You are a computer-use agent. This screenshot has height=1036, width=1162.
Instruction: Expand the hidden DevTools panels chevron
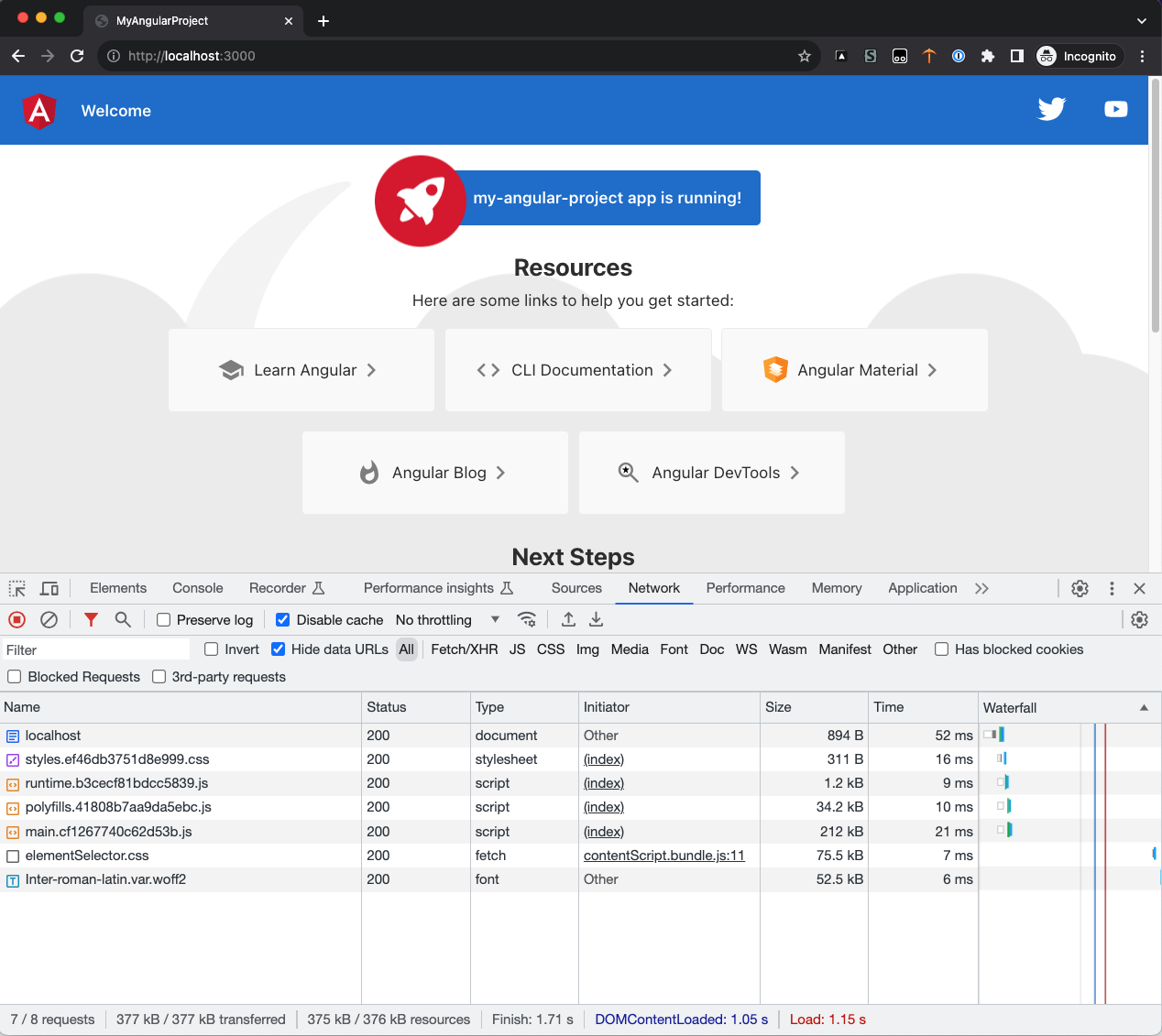pyautogui.click(x=981, y=588)
